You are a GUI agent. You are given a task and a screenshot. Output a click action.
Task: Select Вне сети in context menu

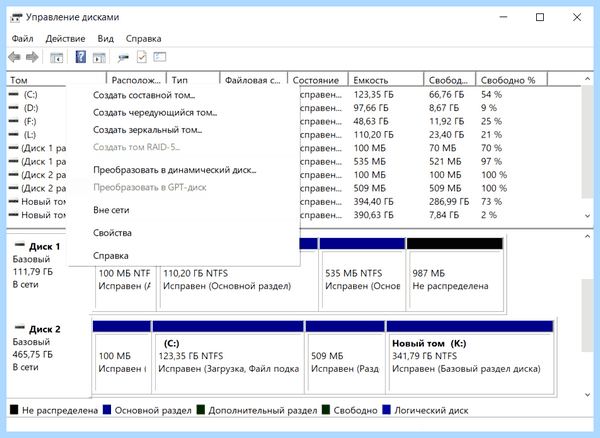pos(111,210)
